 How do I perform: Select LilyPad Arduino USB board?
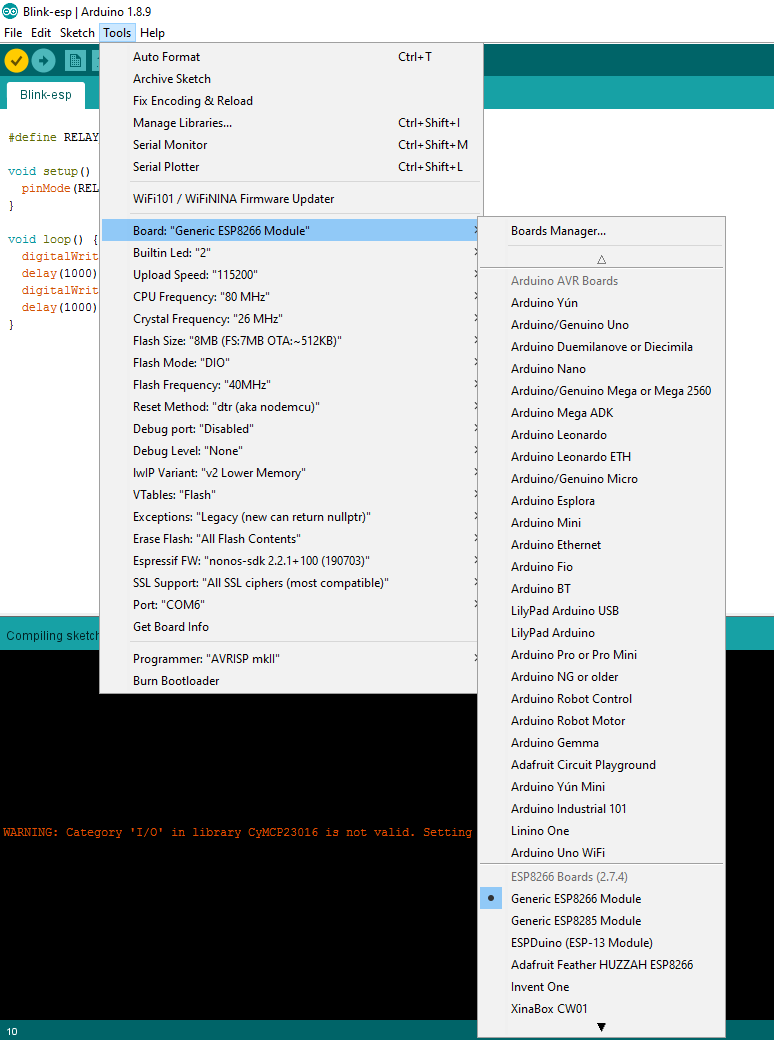602,611
